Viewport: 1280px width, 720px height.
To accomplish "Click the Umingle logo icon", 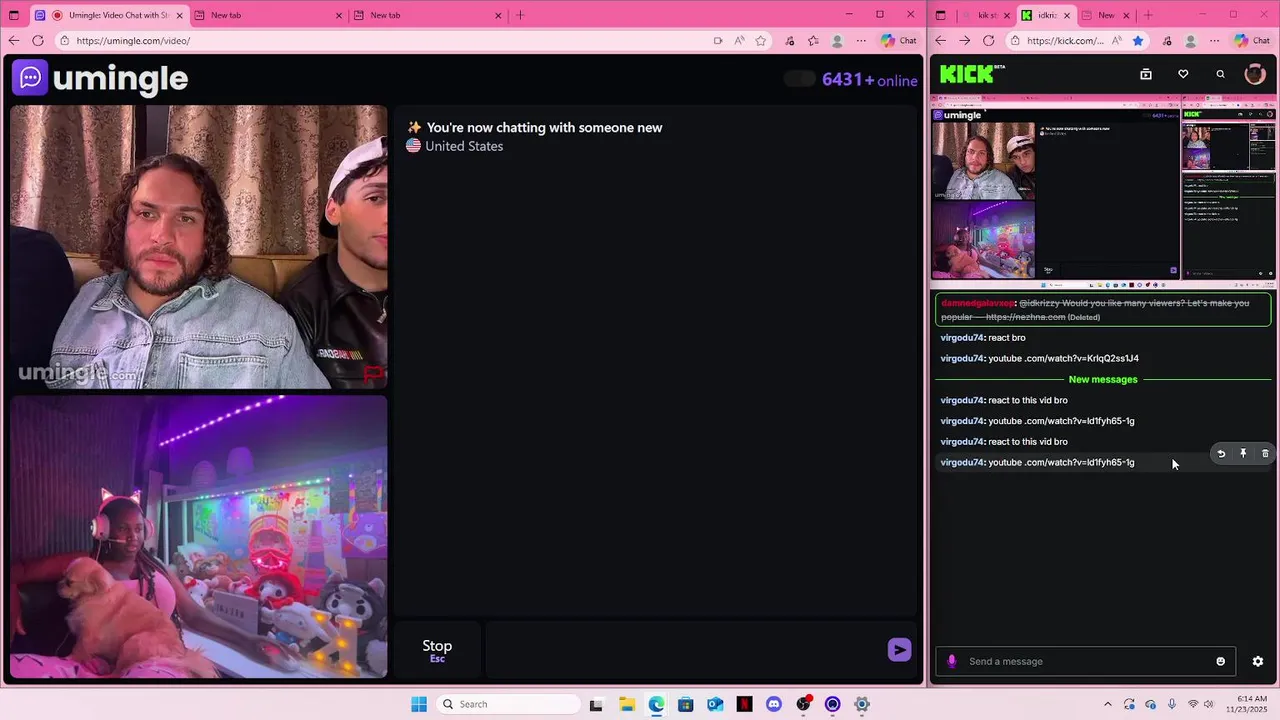I will pyautogui.click(x=30, y=78).
